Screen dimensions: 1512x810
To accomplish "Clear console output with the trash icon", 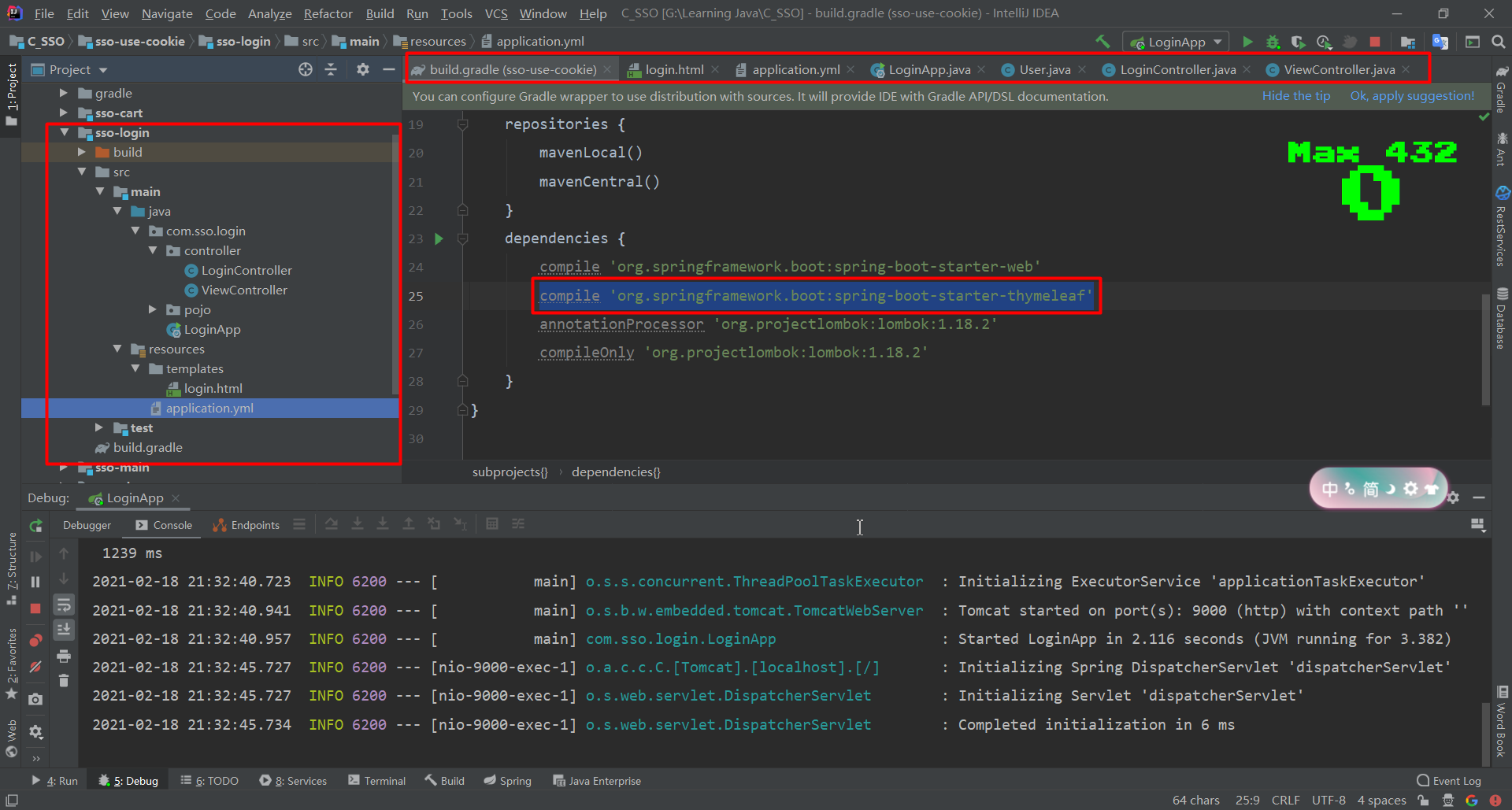I will coord(64,680).
